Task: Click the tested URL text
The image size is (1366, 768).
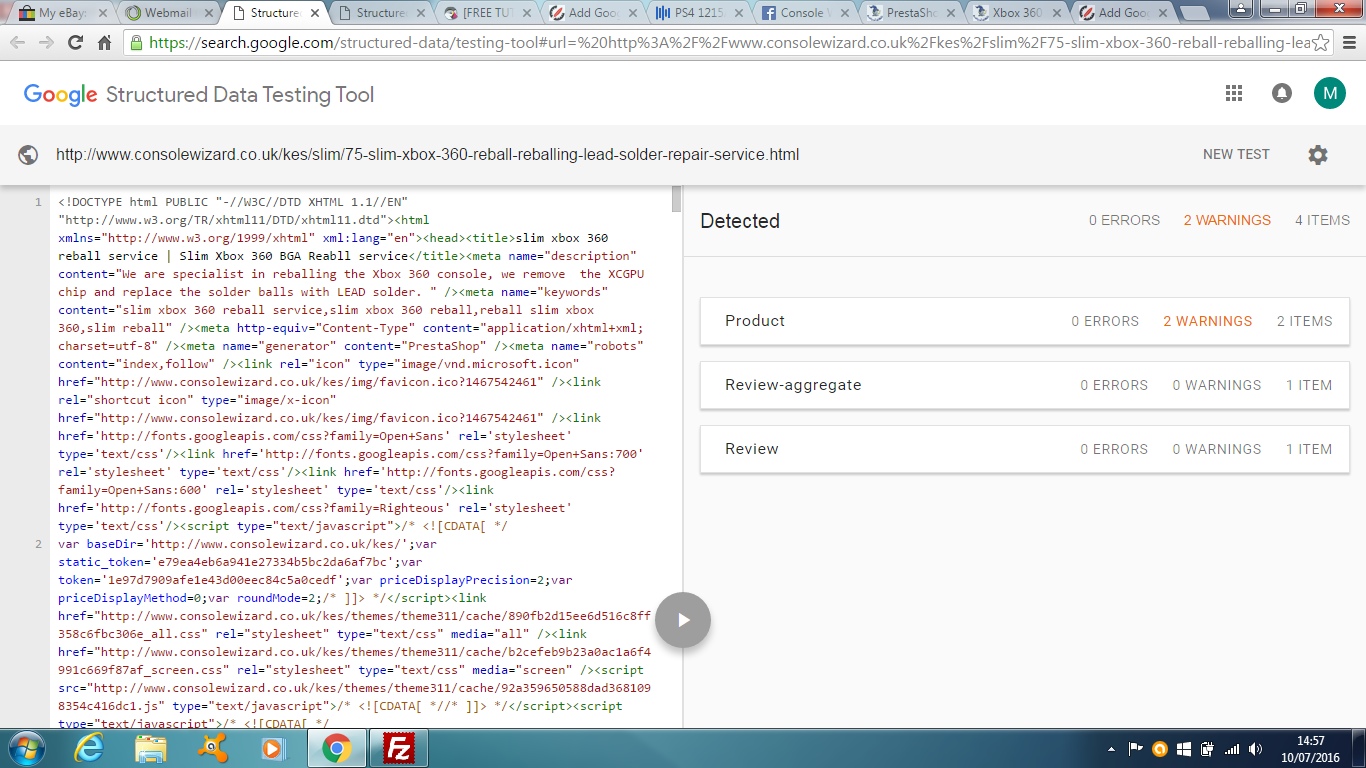Action: coord(427,155)
